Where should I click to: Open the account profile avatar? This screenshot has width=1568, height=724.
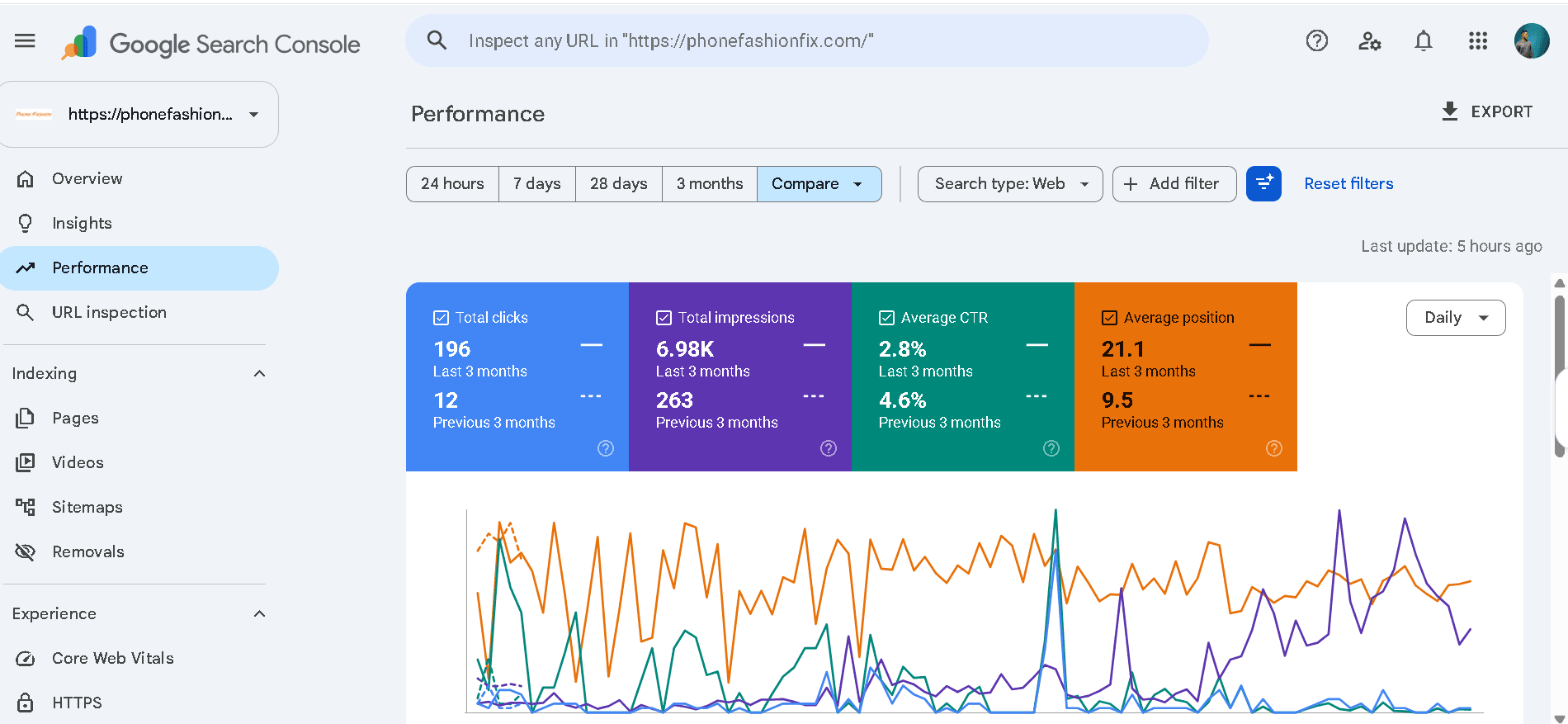click(1531, 40)
